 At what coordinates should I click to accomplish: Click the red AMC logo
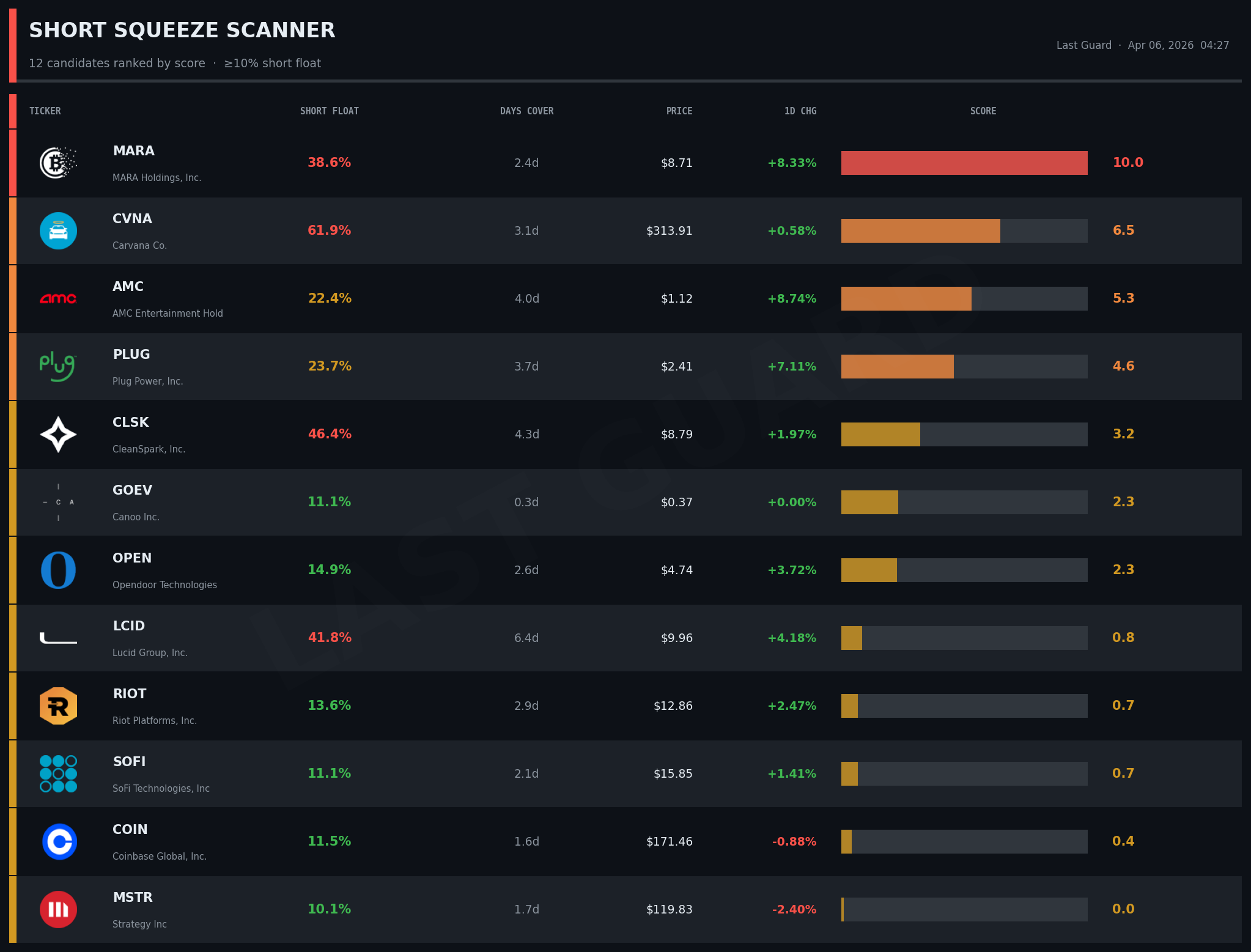(x=58, y=299)
